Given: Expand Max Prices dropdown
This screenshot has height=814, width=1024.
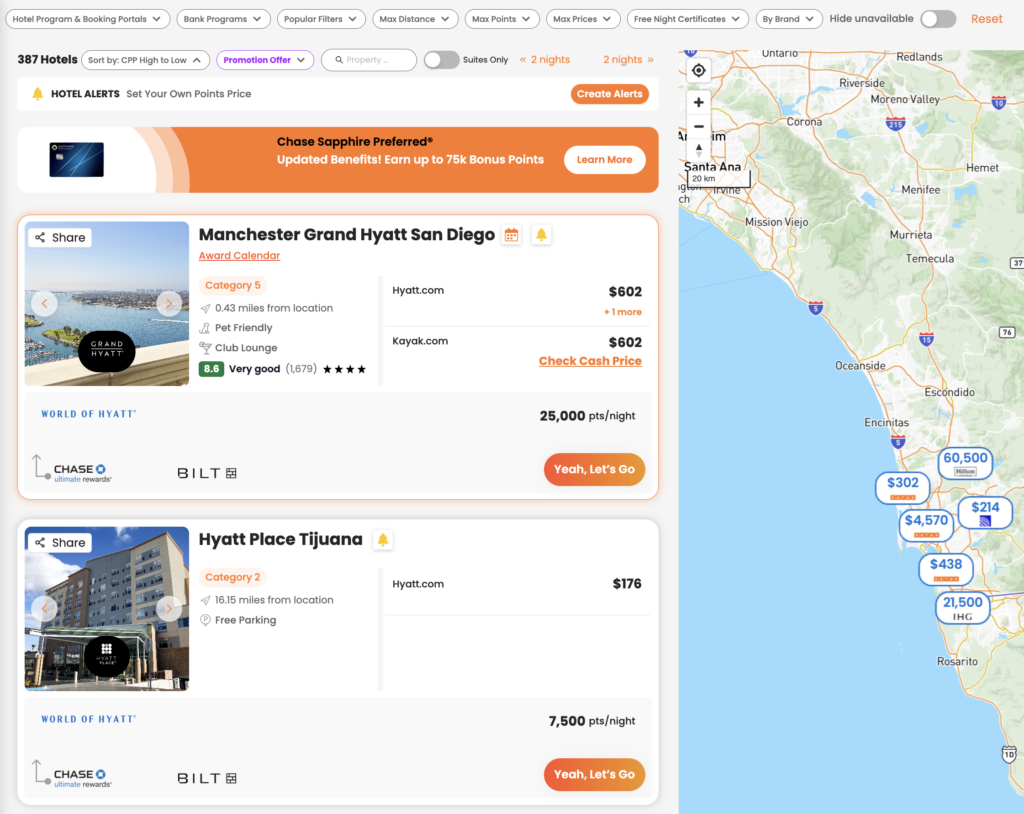Looking at the screenshot, I should point(583,19).
